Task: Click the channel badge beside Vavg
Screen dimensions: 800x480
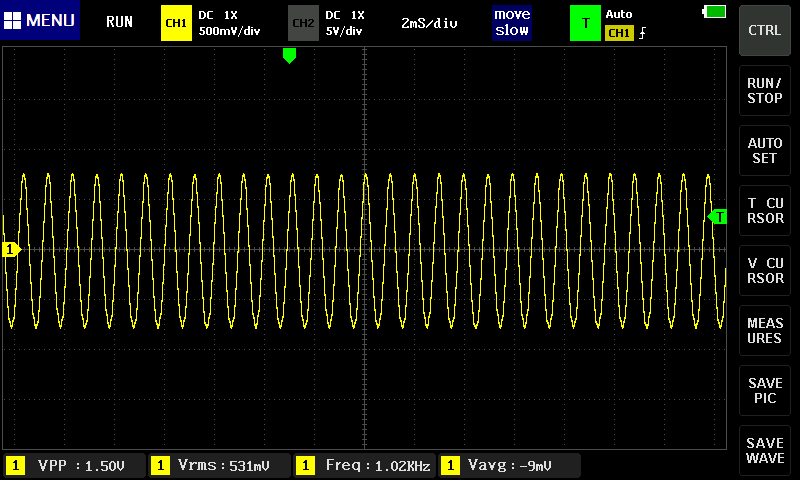Action: [x=450, y=466]
